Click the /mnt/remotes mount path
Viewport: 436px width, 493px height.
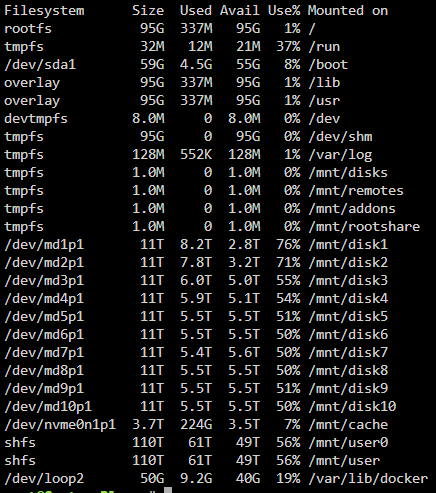point(356,191)
